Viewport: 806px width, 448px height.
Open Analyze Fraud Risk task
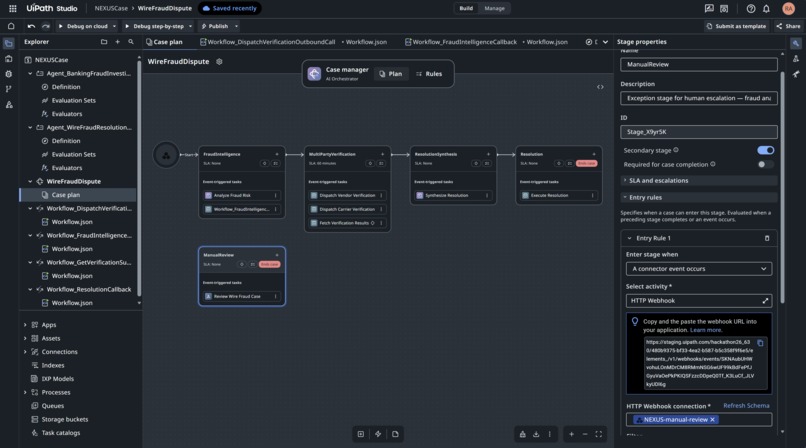(242, 195)
